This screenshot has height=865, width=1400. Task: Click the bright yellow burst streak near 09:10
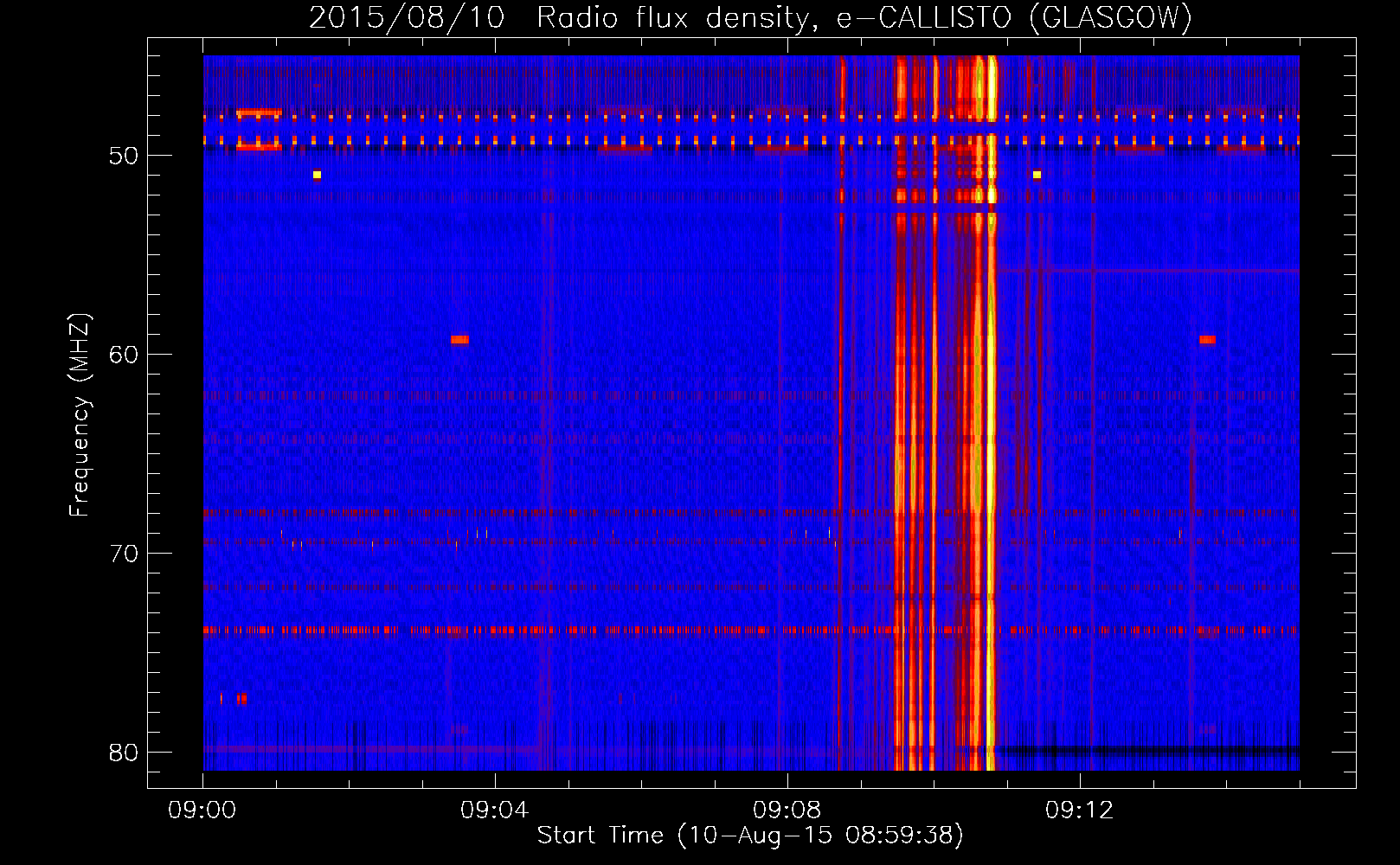tap(991, 413)
